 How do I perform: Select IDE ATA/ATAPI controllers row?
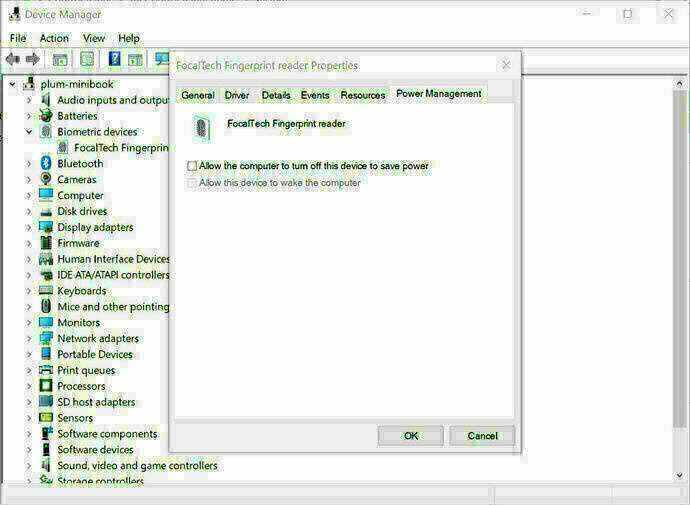click(x=114, y=275)
